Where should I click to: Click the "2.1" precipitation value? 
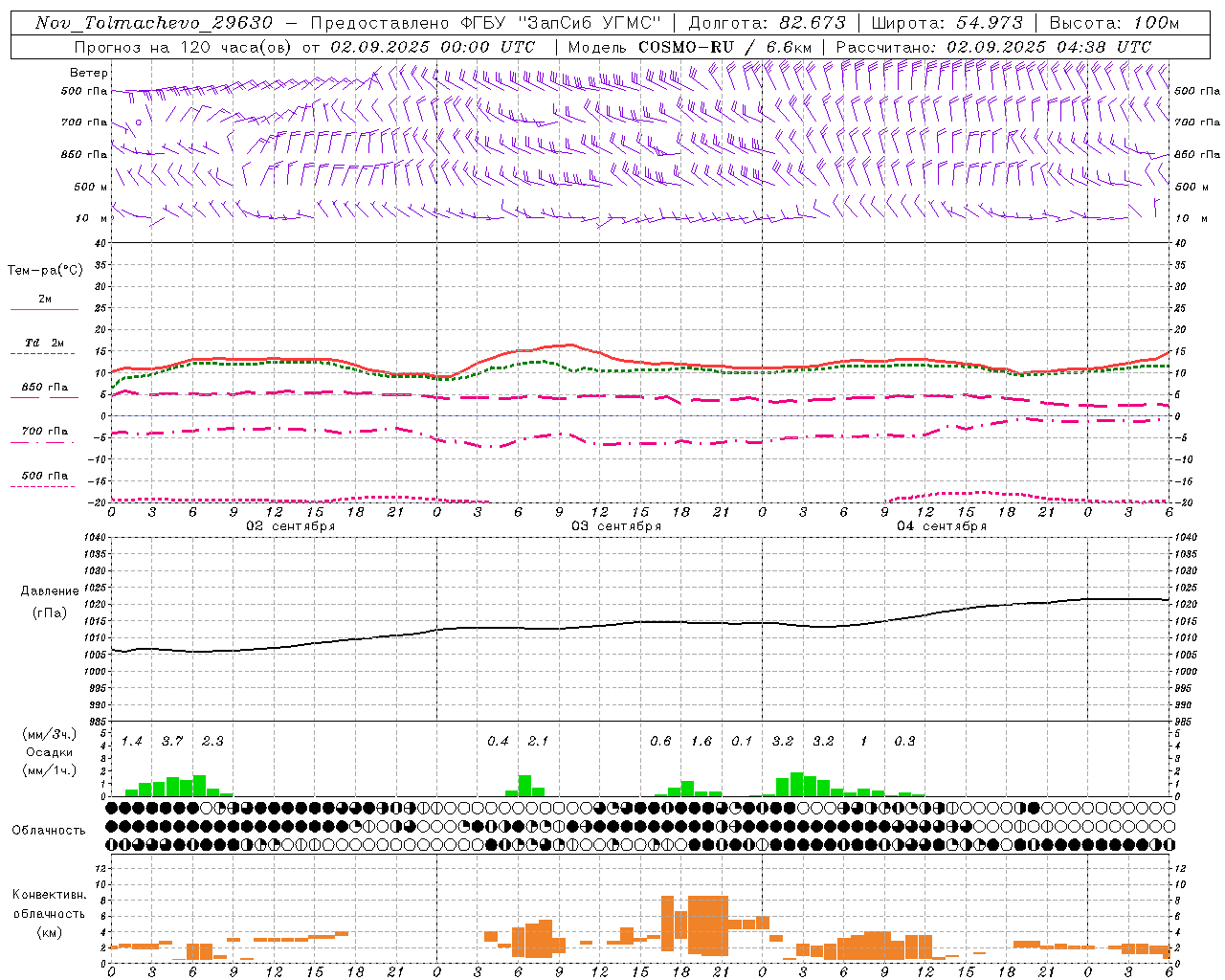click(x=538, y=742)
